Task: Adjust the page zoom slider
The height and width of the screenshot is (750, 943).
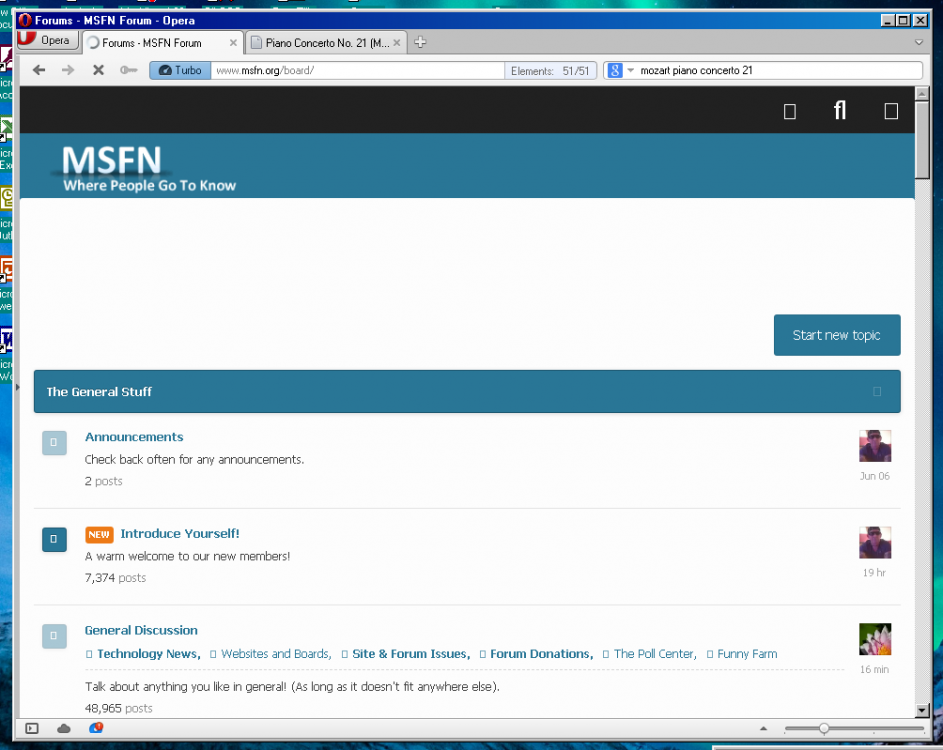Action: point(823,728)
